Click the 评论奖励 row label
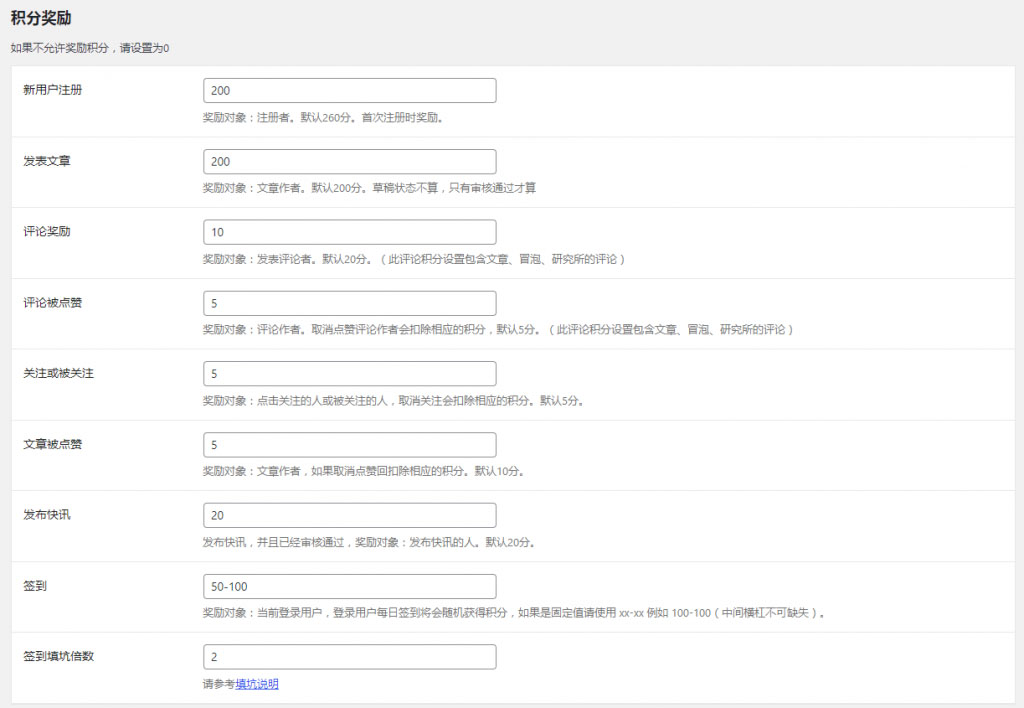Viewport: 1024px width, 708px height. [46, 231]
